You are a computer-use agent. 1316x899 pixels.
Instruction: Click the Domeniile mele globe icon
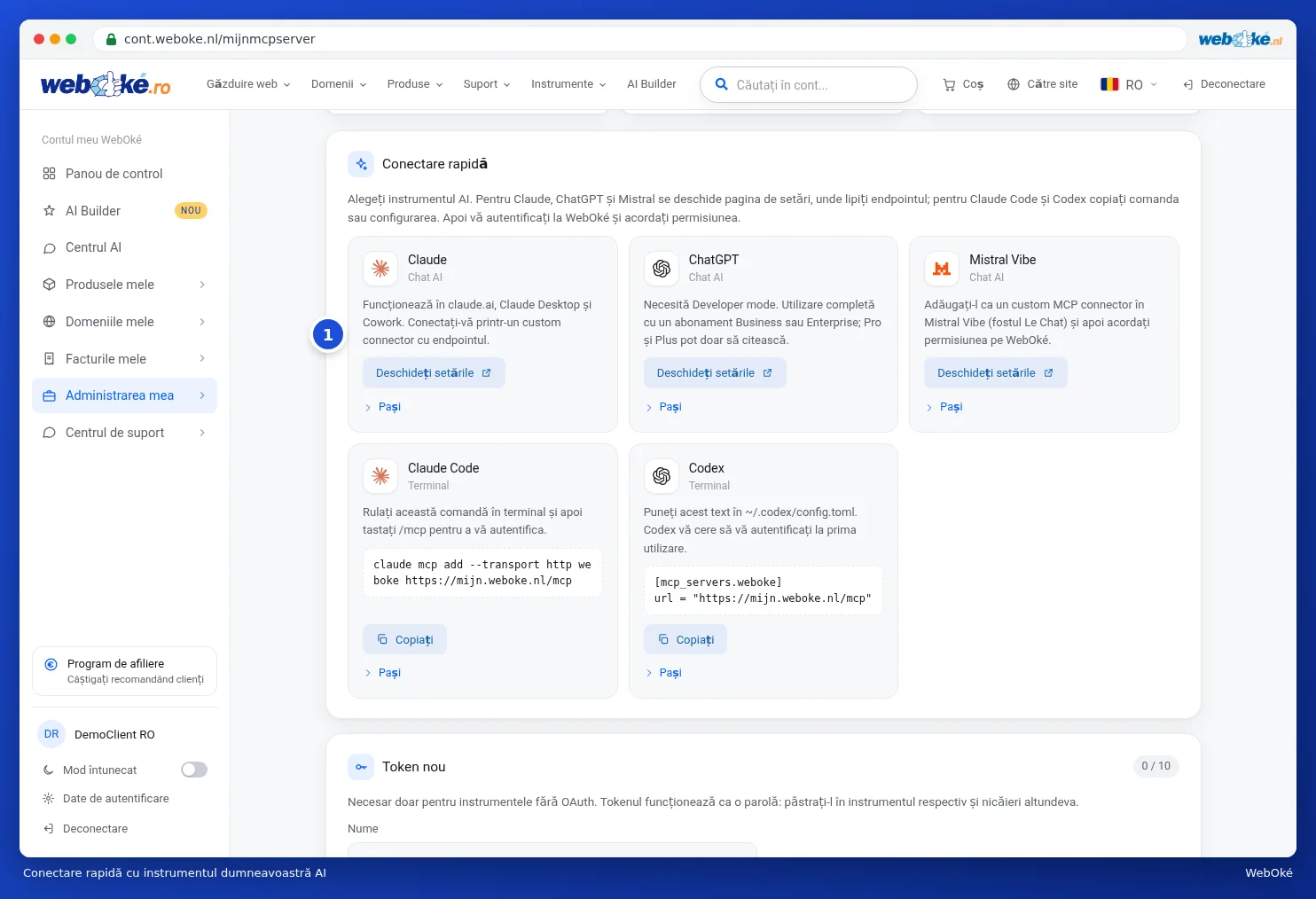(50, 322)
